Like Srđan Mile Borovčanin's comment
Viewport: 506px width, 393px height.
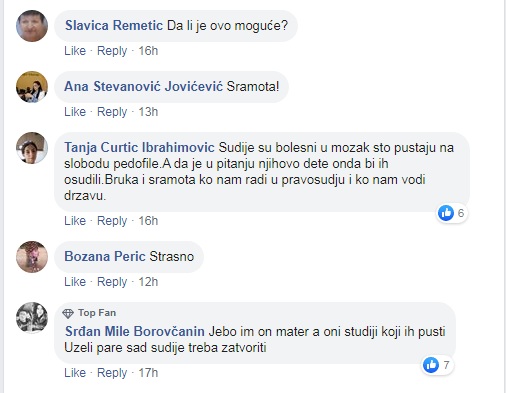point(75,373)
